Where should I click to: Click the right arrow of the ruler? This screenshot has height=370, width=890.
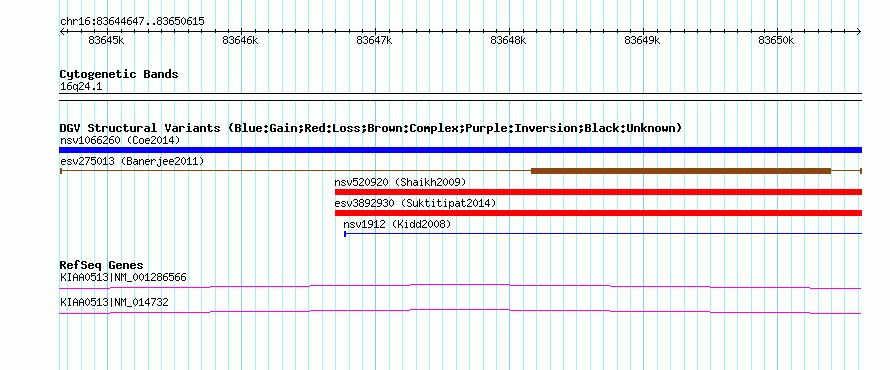(859, 31)
